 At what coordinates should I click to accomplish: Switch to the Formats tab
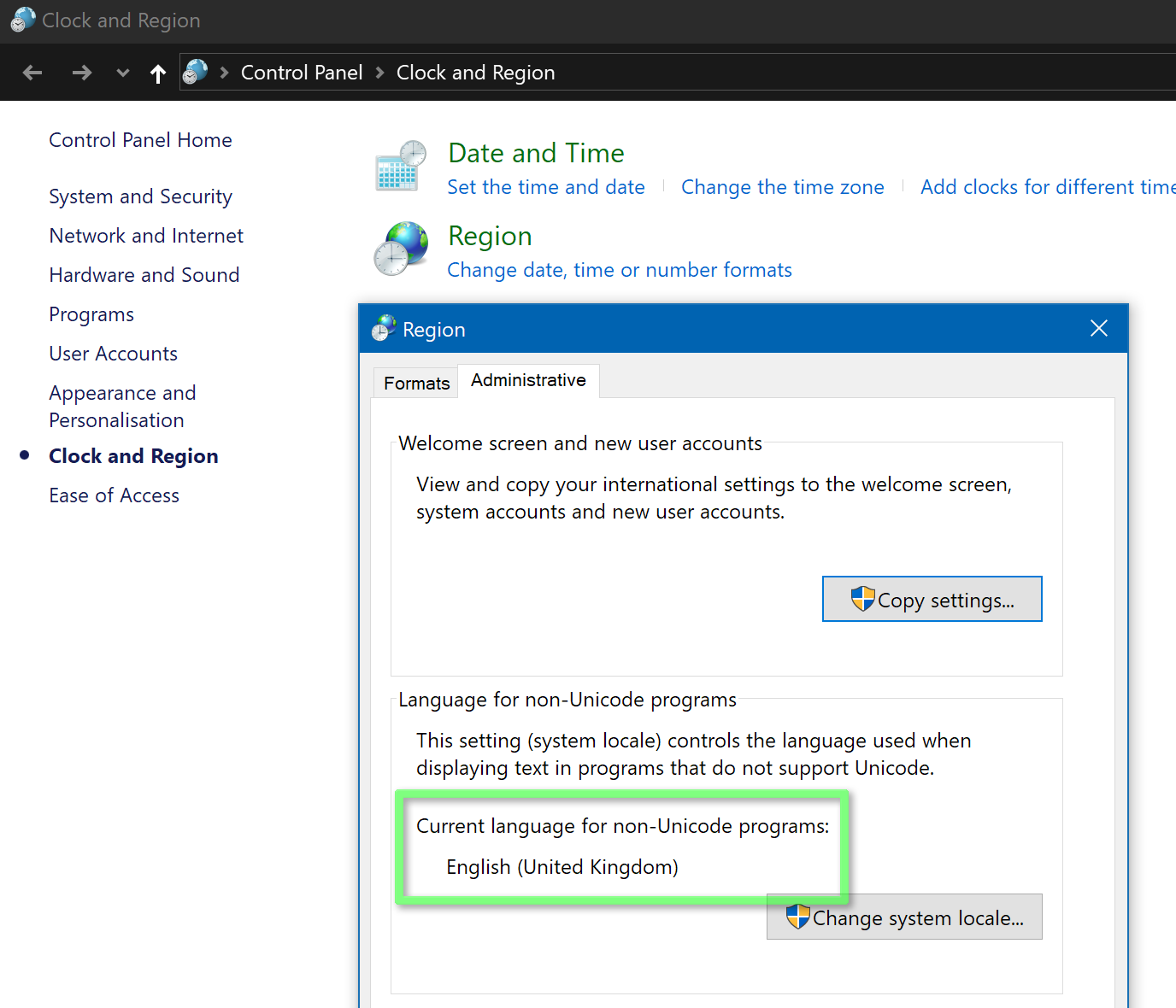coord(416,383)
